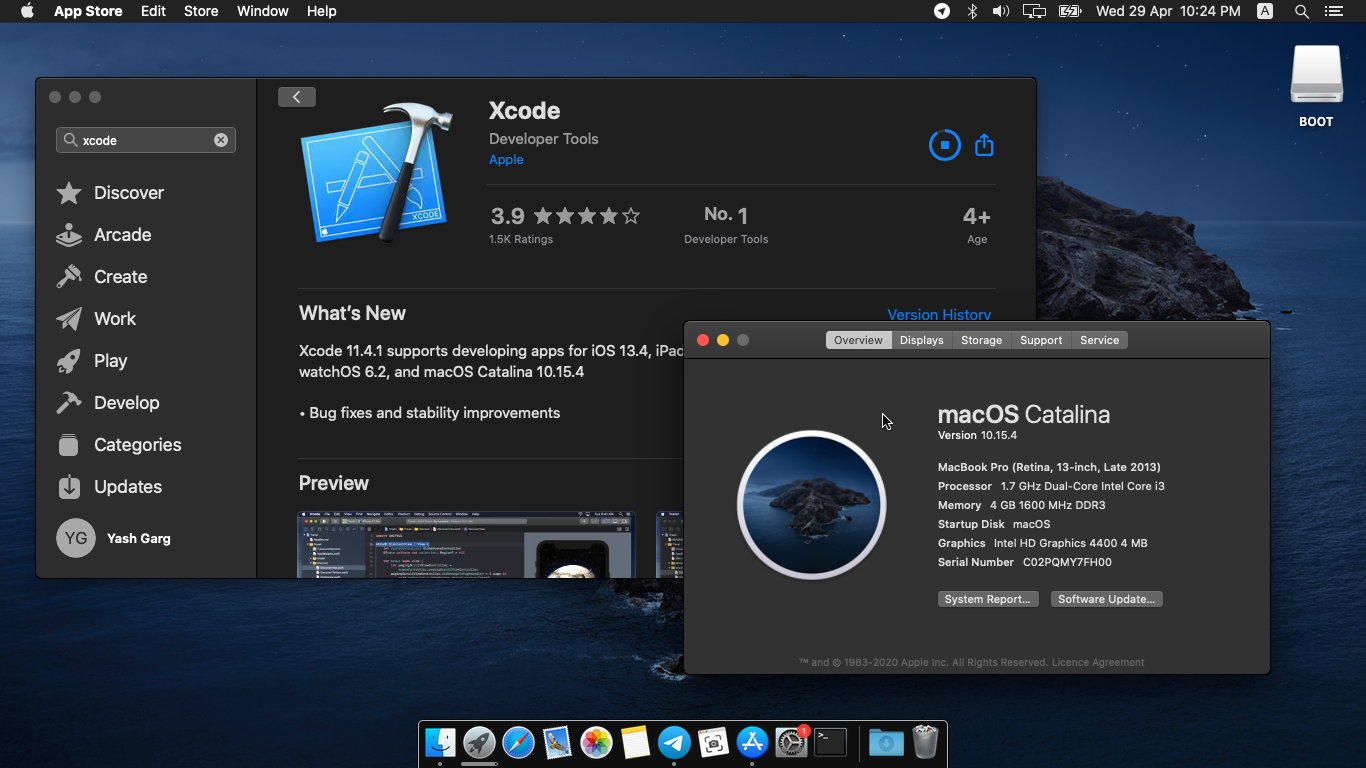Click App Store icon in the Dock

coord(752,742)
